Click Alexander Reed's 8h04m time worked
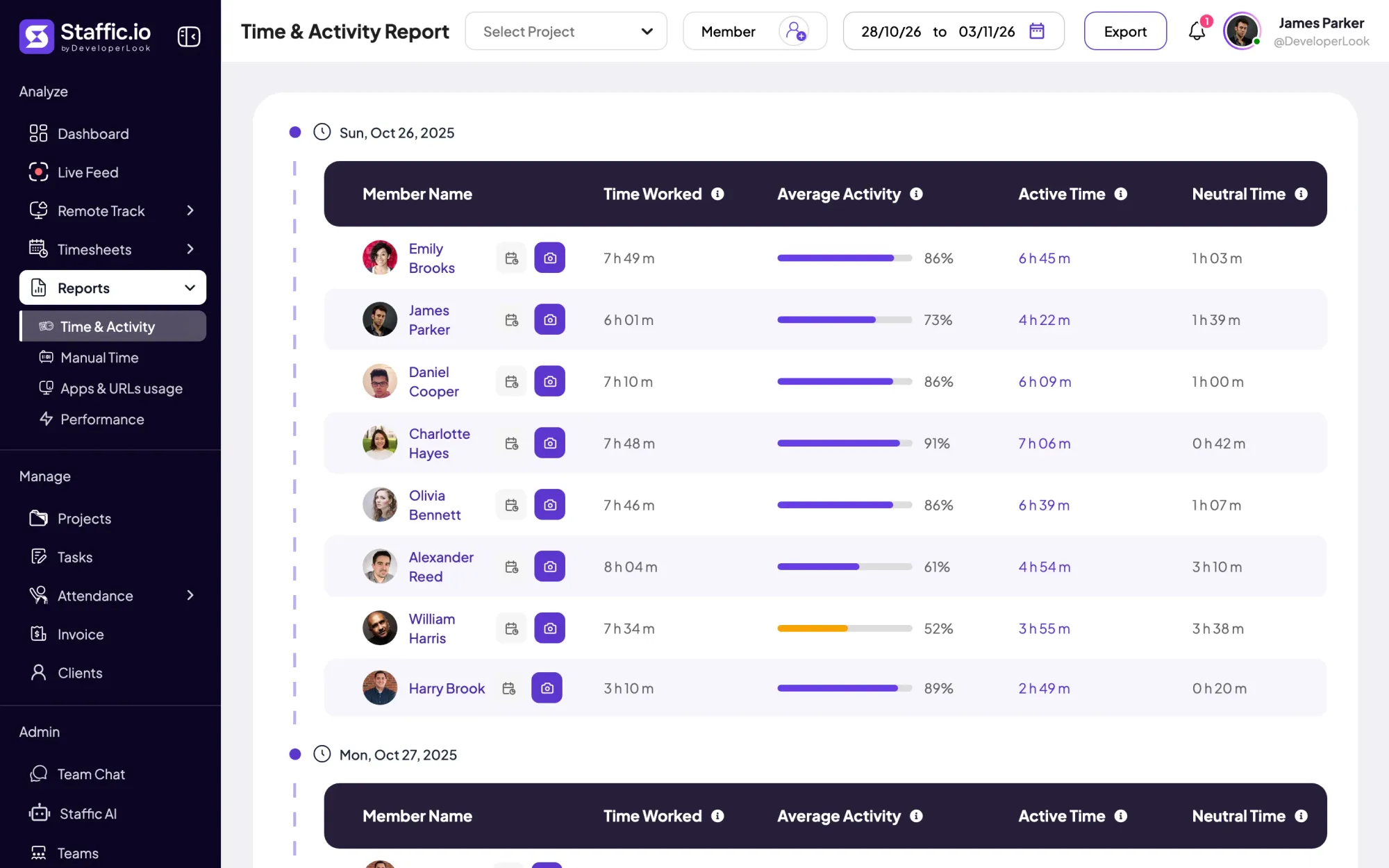The image size is (1389, 868). click(630, 567)
